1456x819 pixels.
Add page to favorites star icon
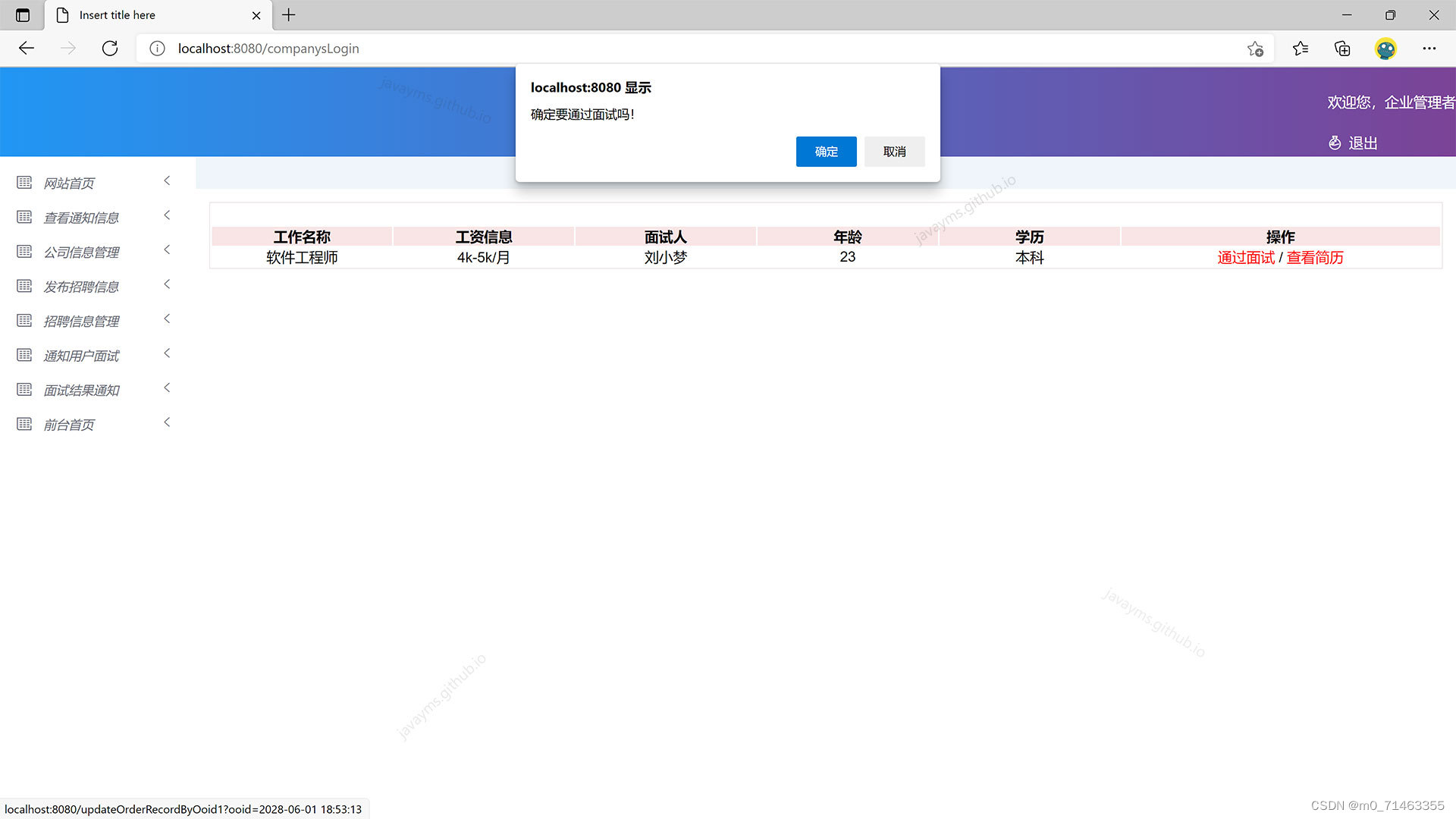pyautogui.click(x=1255, y=49)
